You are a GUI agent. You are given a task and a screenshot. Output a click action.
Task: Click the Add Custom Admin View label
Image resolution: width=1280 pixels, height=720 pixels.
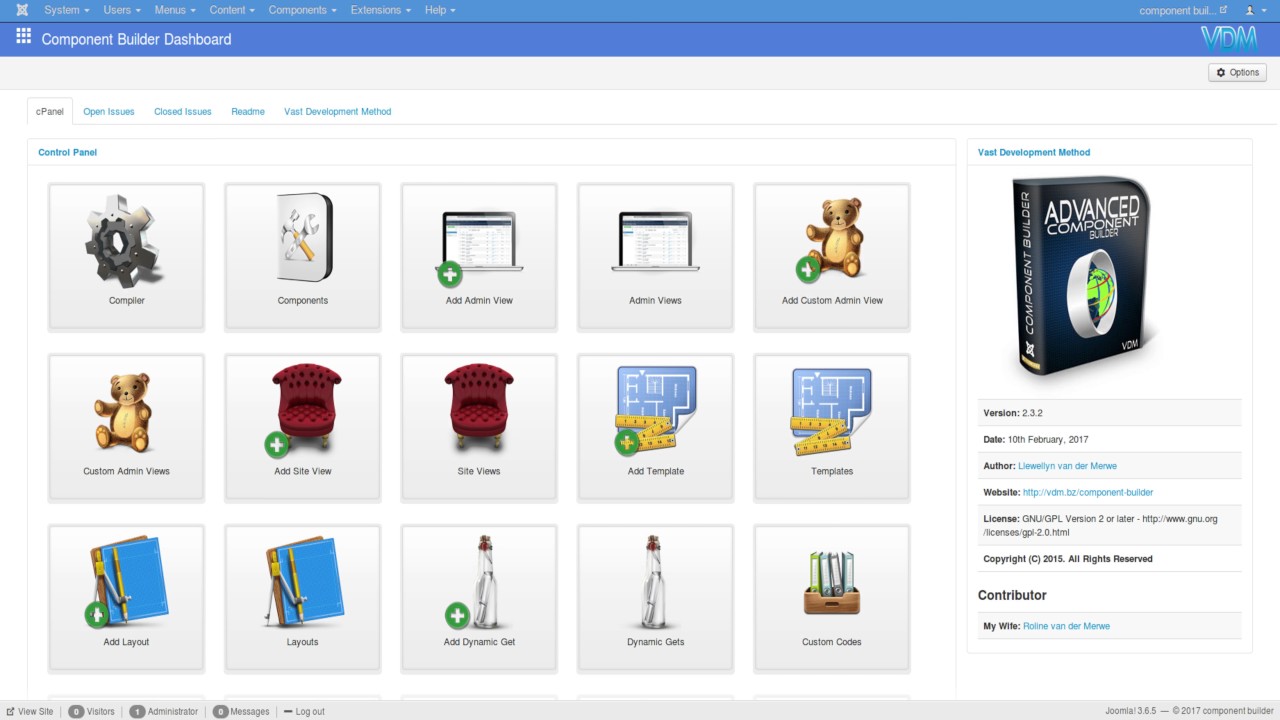pos(832,300)
